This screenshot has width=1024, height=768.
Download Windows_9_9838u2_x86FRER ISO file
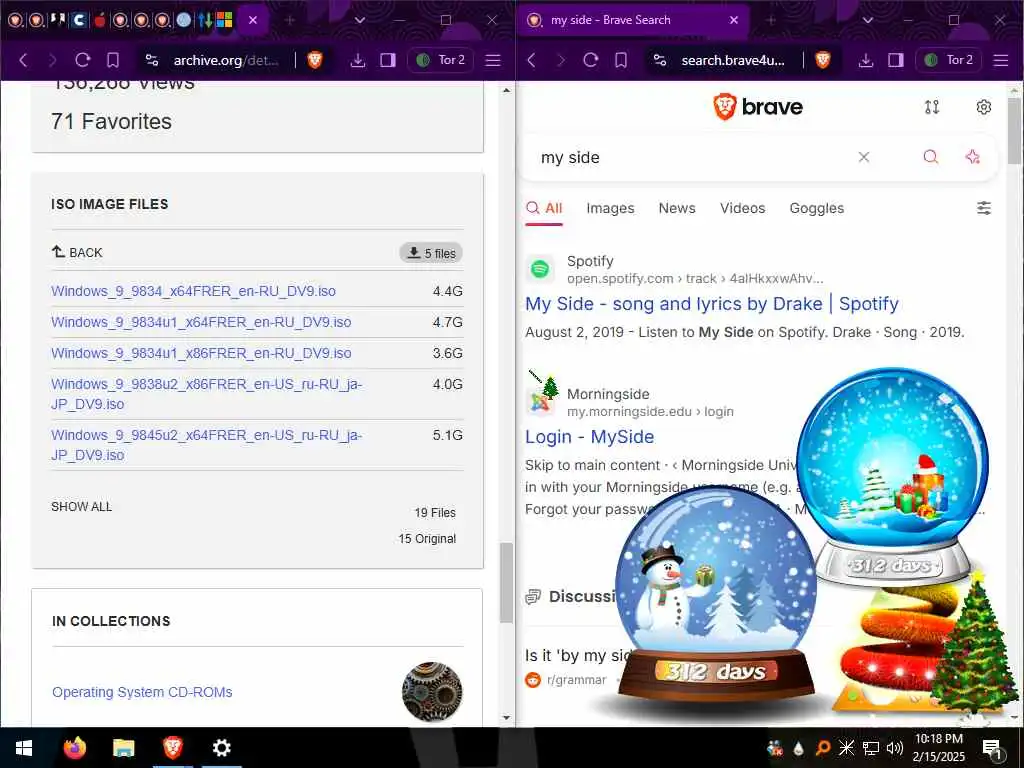tap(206, 394)
